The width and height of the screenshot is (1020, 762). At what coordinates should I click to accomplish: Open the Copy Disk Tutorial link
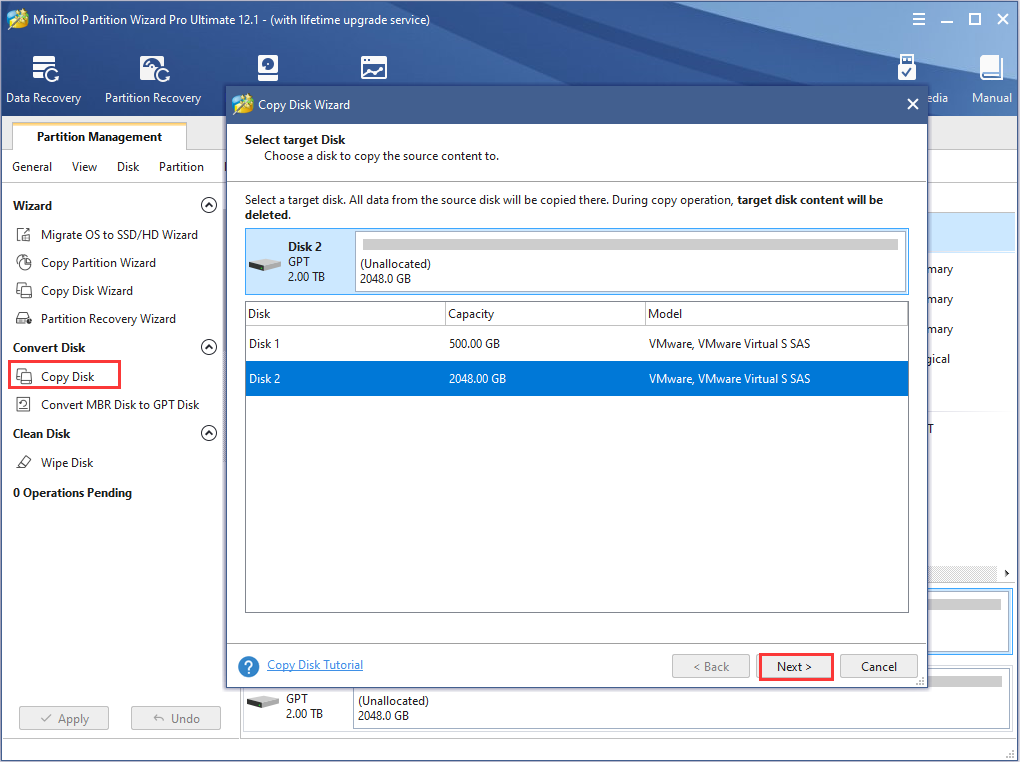pyautogui.click(x=315, y=664)
